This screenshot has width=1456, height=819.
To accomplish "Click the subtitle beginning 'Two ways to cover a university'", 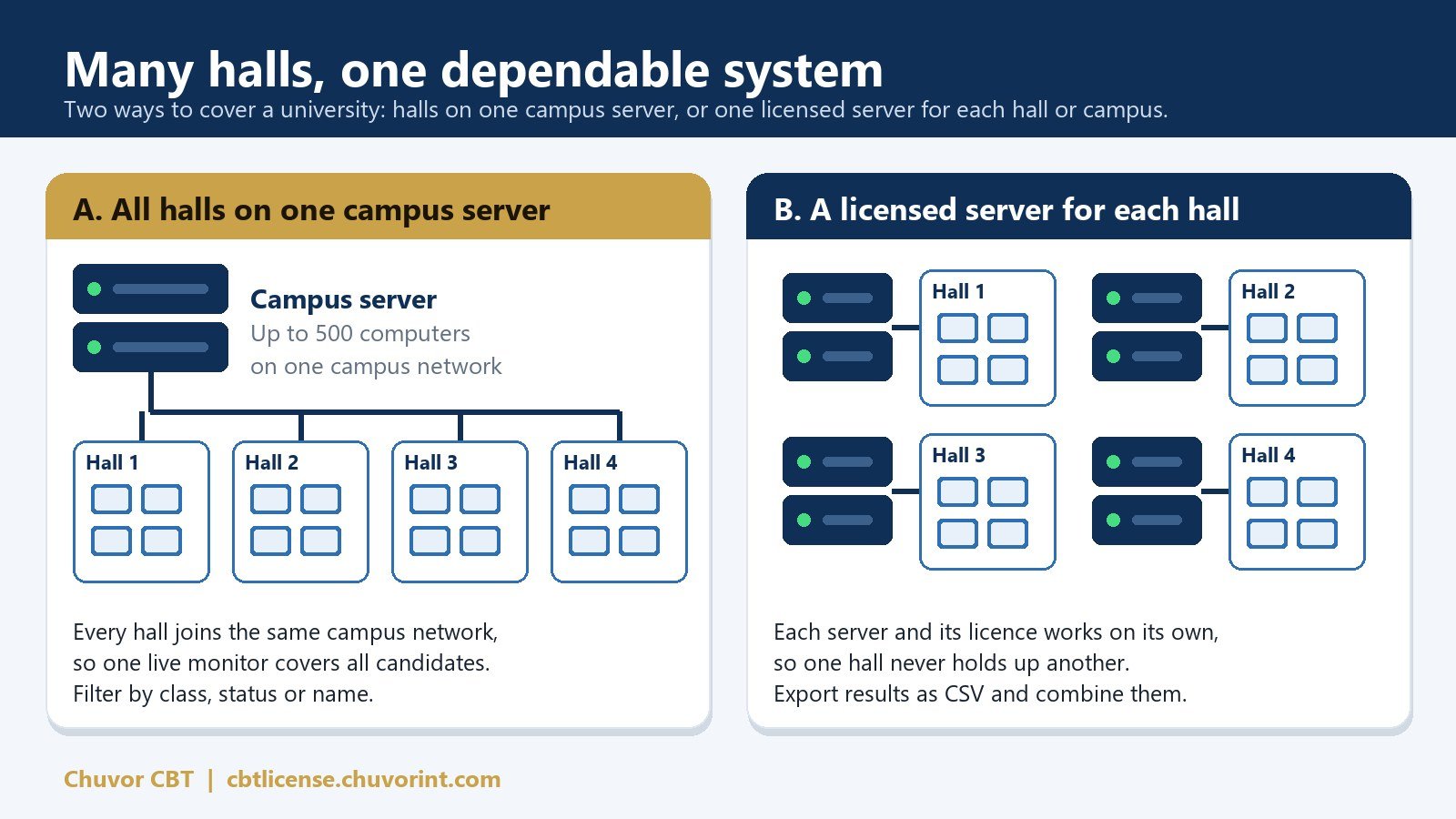I will coord(615,110).
